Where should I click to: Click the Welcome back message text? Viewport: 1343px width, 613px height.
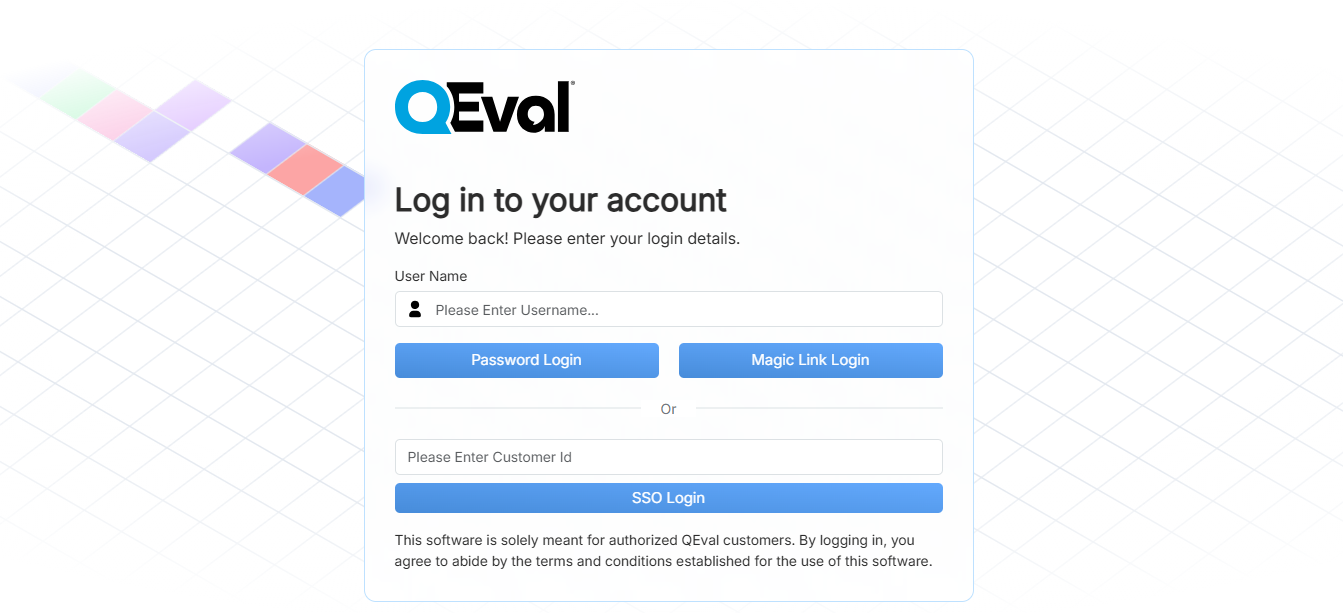coord(567,239)
